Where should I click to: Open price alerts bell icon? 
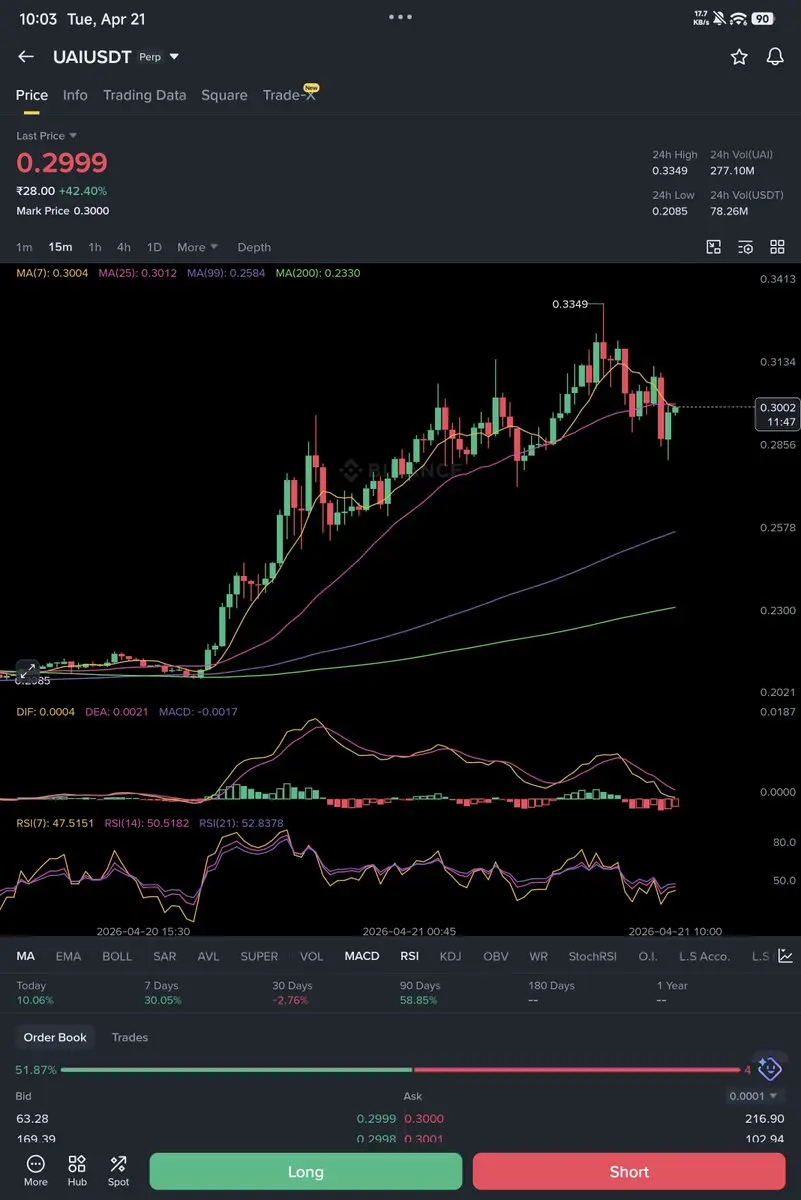click(775, 57)
